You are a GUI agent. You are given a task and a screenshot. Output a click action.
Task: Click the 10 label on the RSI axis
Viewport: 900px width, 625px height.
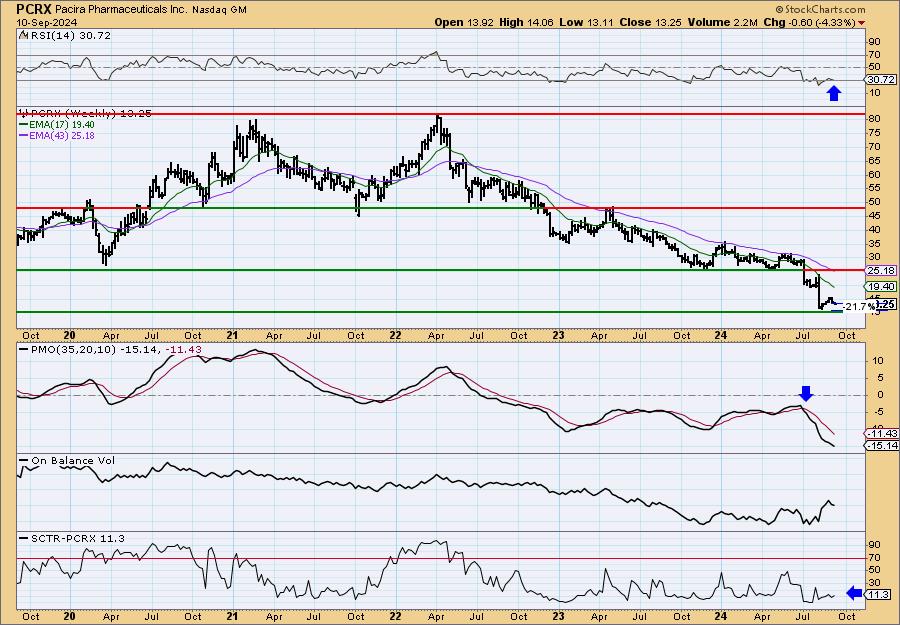point(875,93)
